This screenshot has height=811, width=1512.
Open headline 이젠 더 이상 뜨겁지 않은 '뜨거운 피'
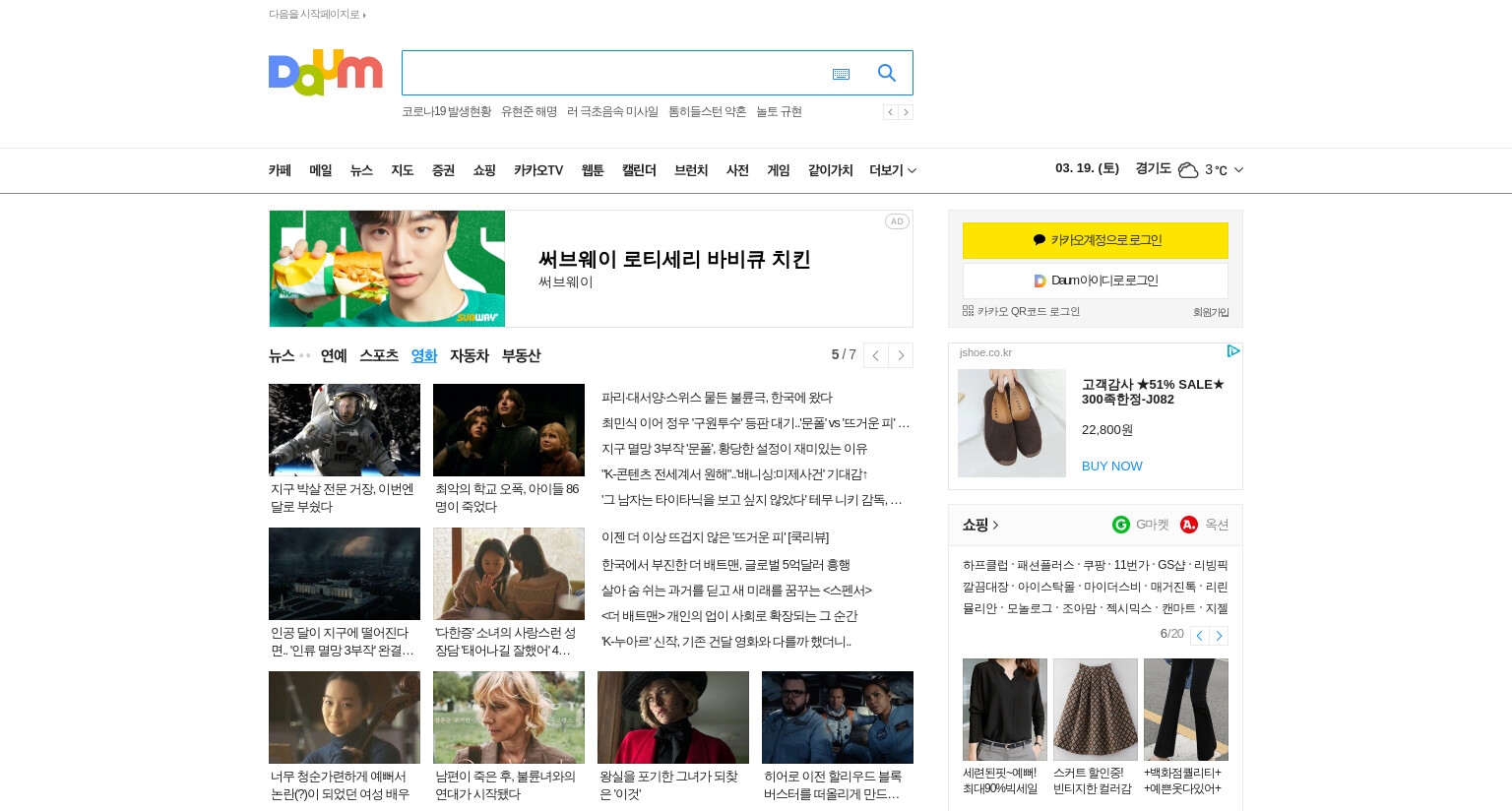pyautogui.click(x=716, y=537)
